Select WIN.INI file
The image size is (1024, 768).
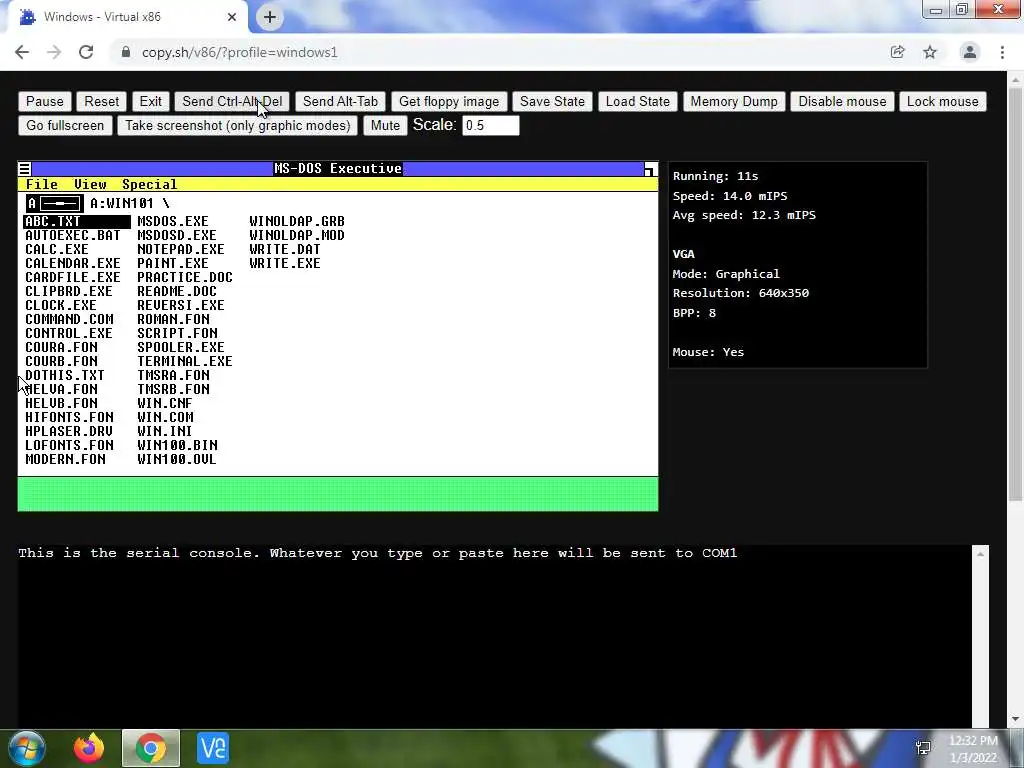click(x=165, y=432)
